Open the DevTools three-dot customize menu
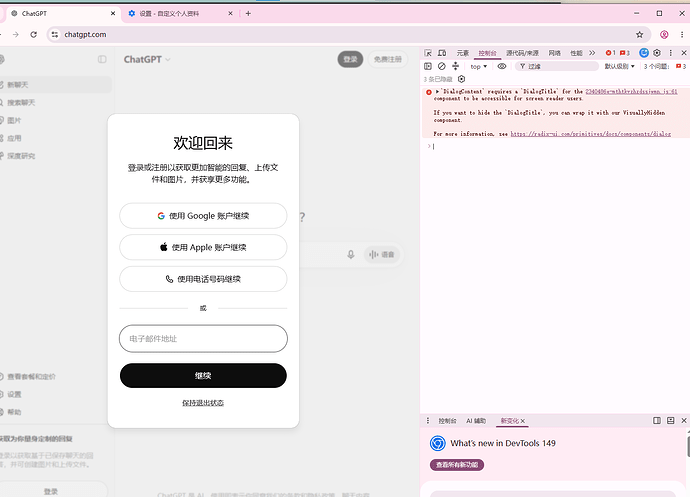 pos(671,53)
